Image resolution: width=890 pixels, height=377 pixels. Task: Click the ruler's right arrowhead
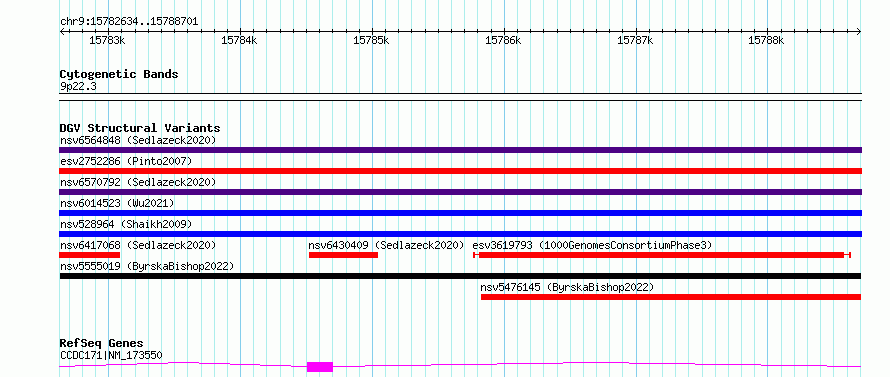(859, 31)
